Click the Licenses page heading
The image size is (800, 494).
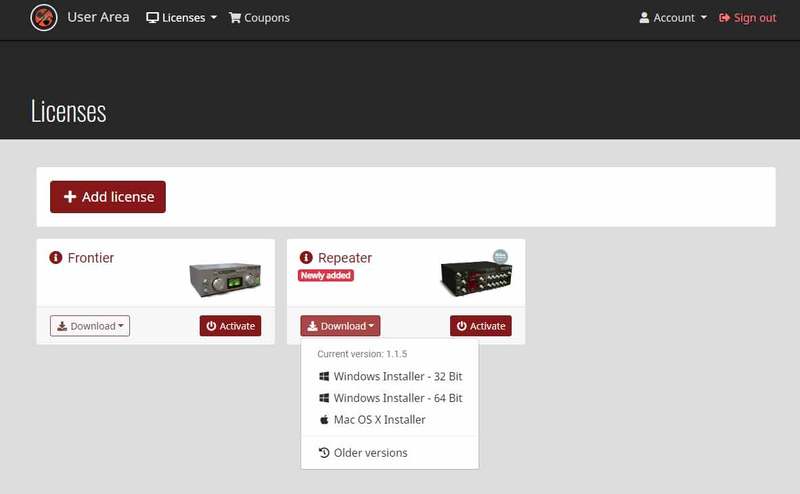click(x=68, y=112)
